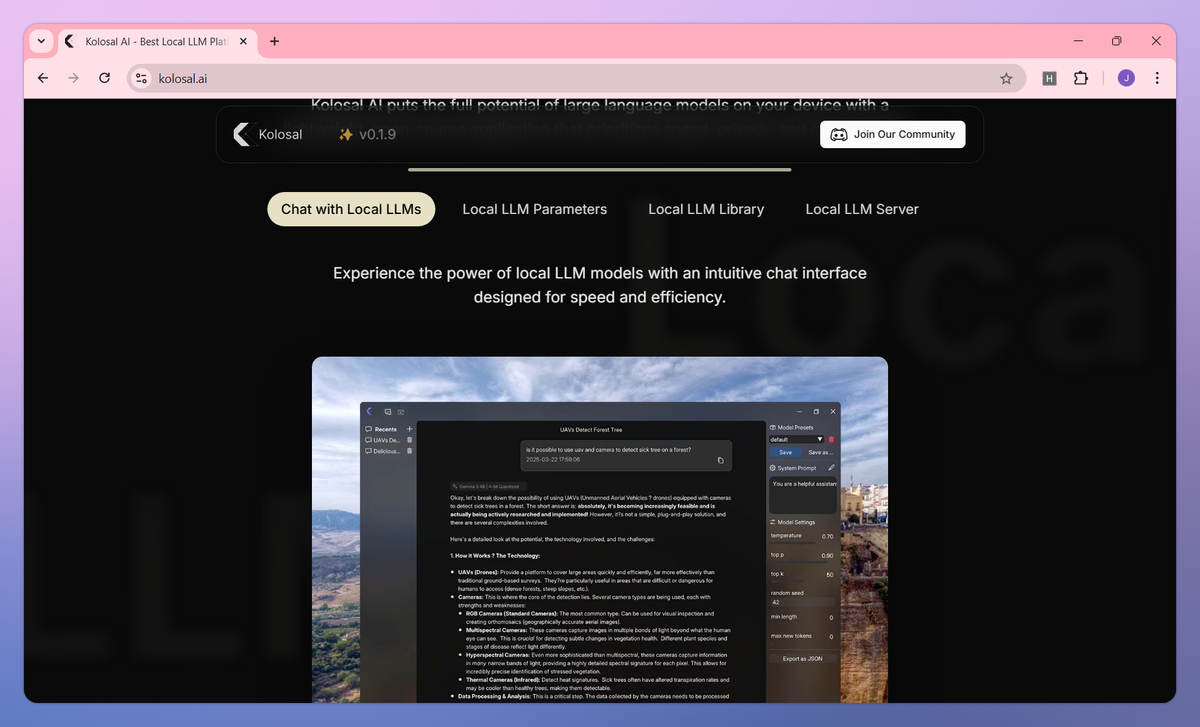This screenshot has height=727, width=1200.
Task: Focus the kolosal.ai address bar
Action: [x=575, y=78]
